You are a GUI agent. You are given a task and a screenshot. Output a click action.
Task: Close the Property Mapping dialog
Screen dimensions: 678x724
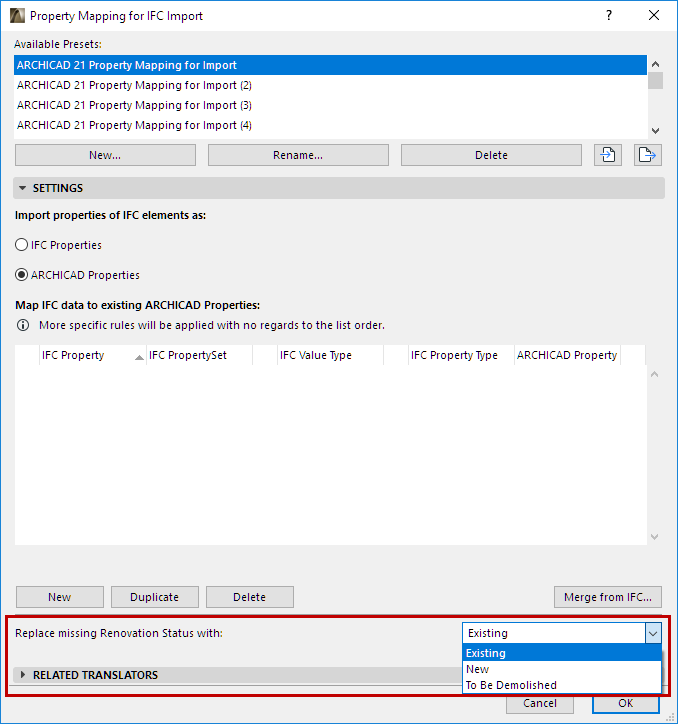pyautogui.click(x=654, y=15)
